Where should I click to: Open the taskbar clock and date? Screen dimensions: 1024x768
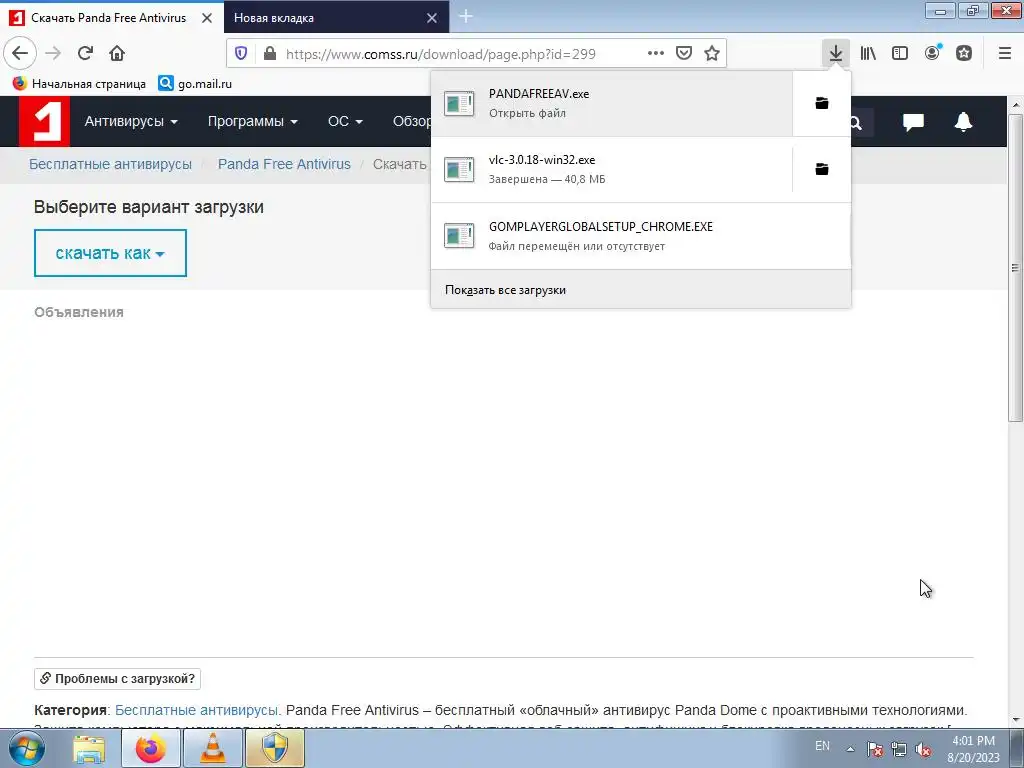pyautogui.click(x=973, y=749)
